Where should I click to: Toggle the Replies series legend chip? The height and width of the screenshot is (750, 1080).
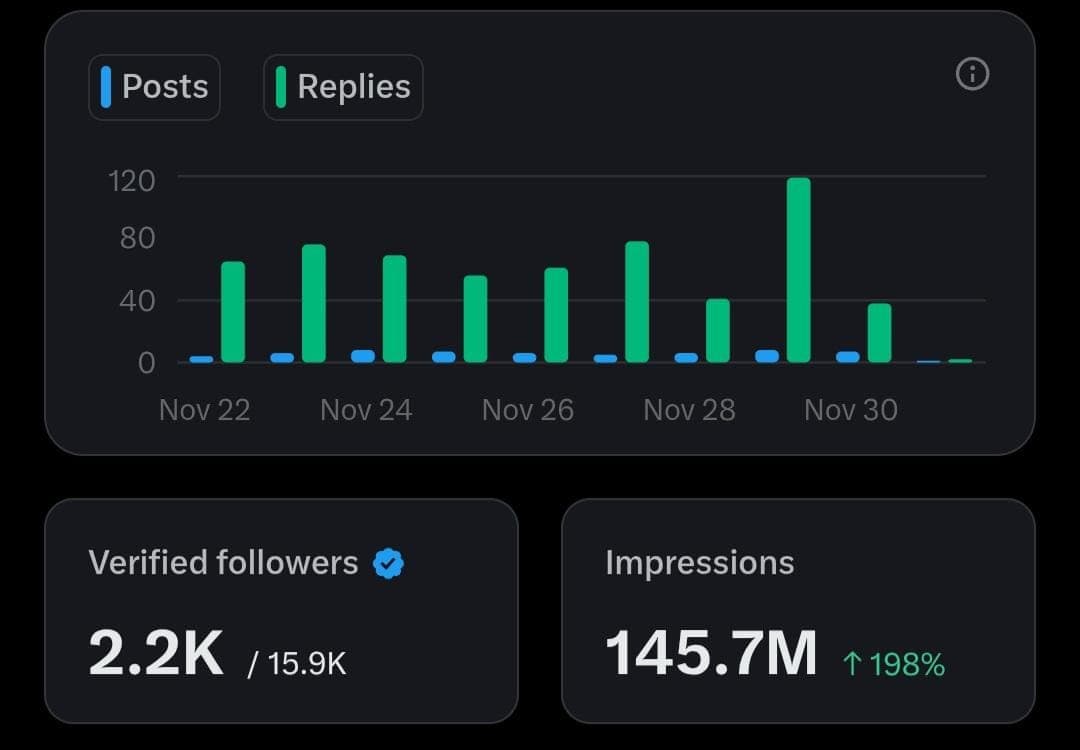pyautogui.click(x=343, y=87)
